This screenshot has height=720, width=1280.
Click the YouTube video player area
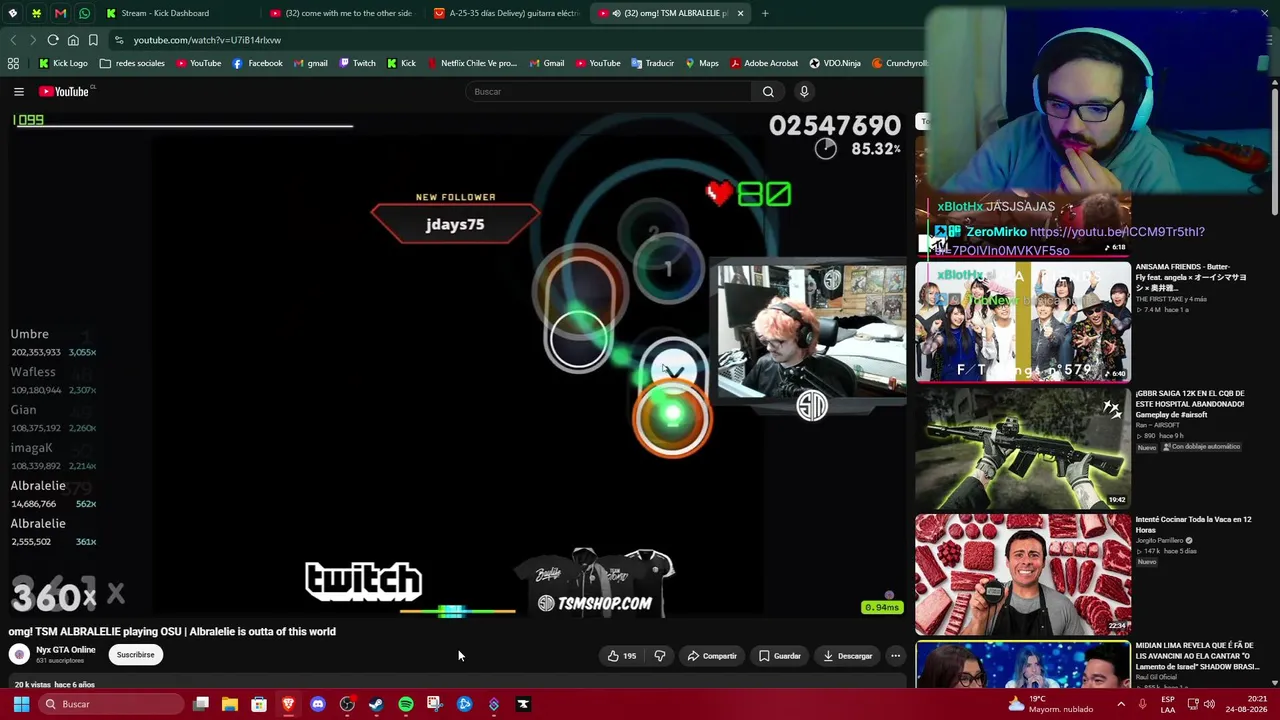457,365
